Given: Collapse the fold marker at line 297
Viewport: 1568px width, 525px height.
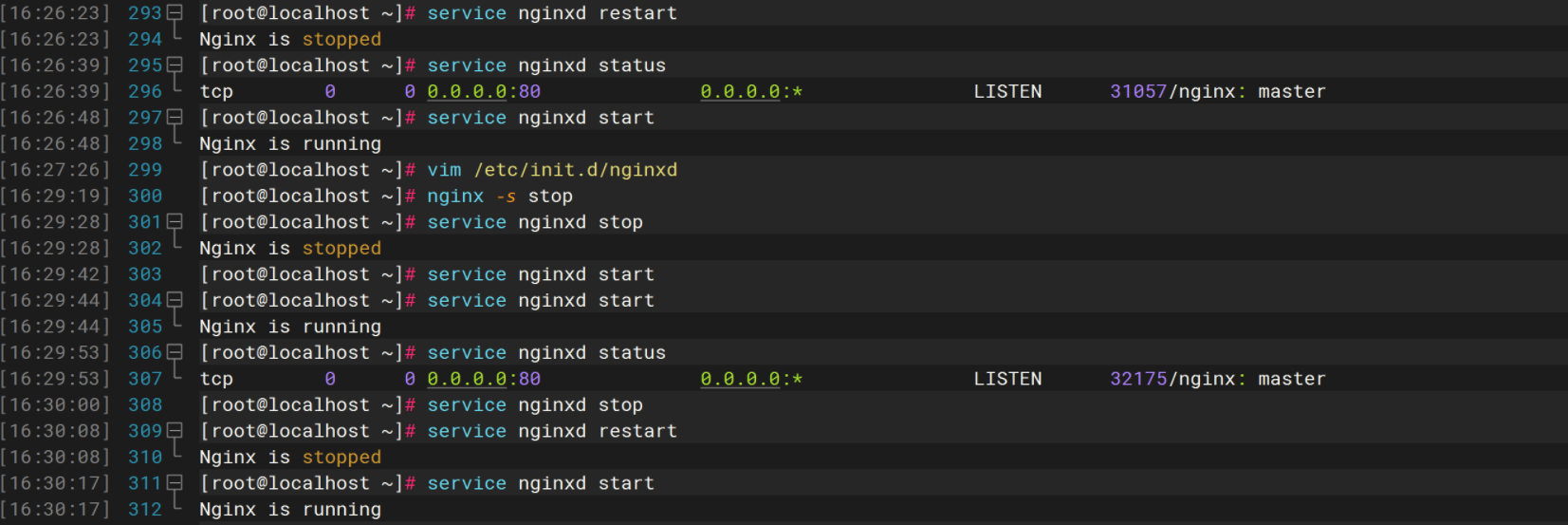Looking at the screenshot, I should [x=175, y=118].
